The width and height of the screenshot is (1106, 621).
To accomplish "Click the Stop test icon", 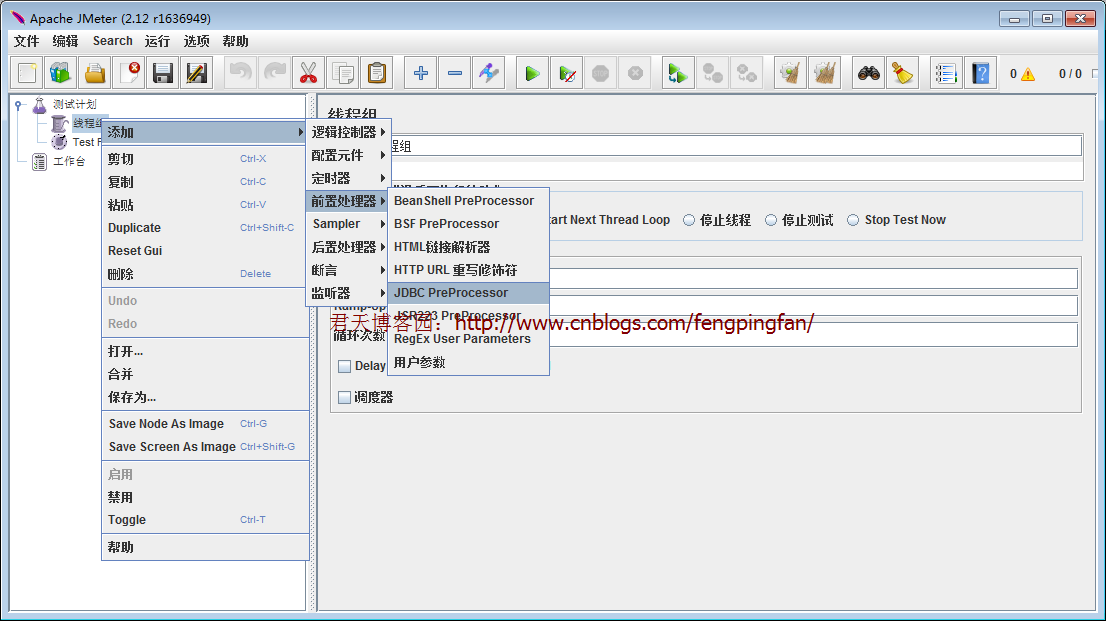I will tap(600, 73).
